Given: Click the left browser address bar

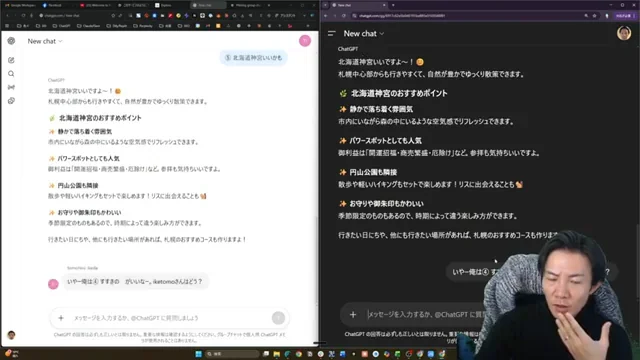Looking at the screenshot, I should click(73, 16).
